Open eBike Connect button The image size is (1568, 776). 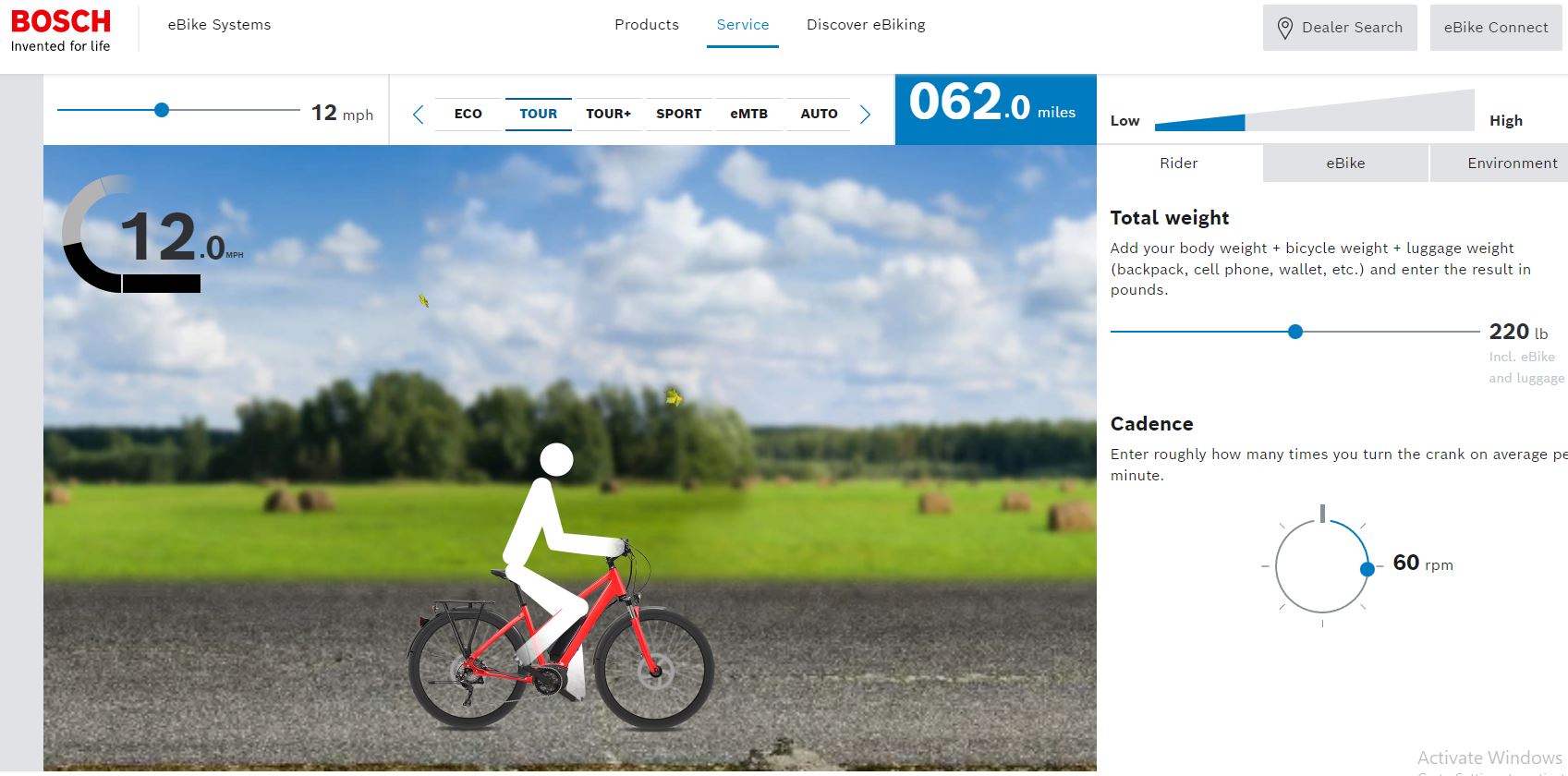click(x=1496, y=28)
